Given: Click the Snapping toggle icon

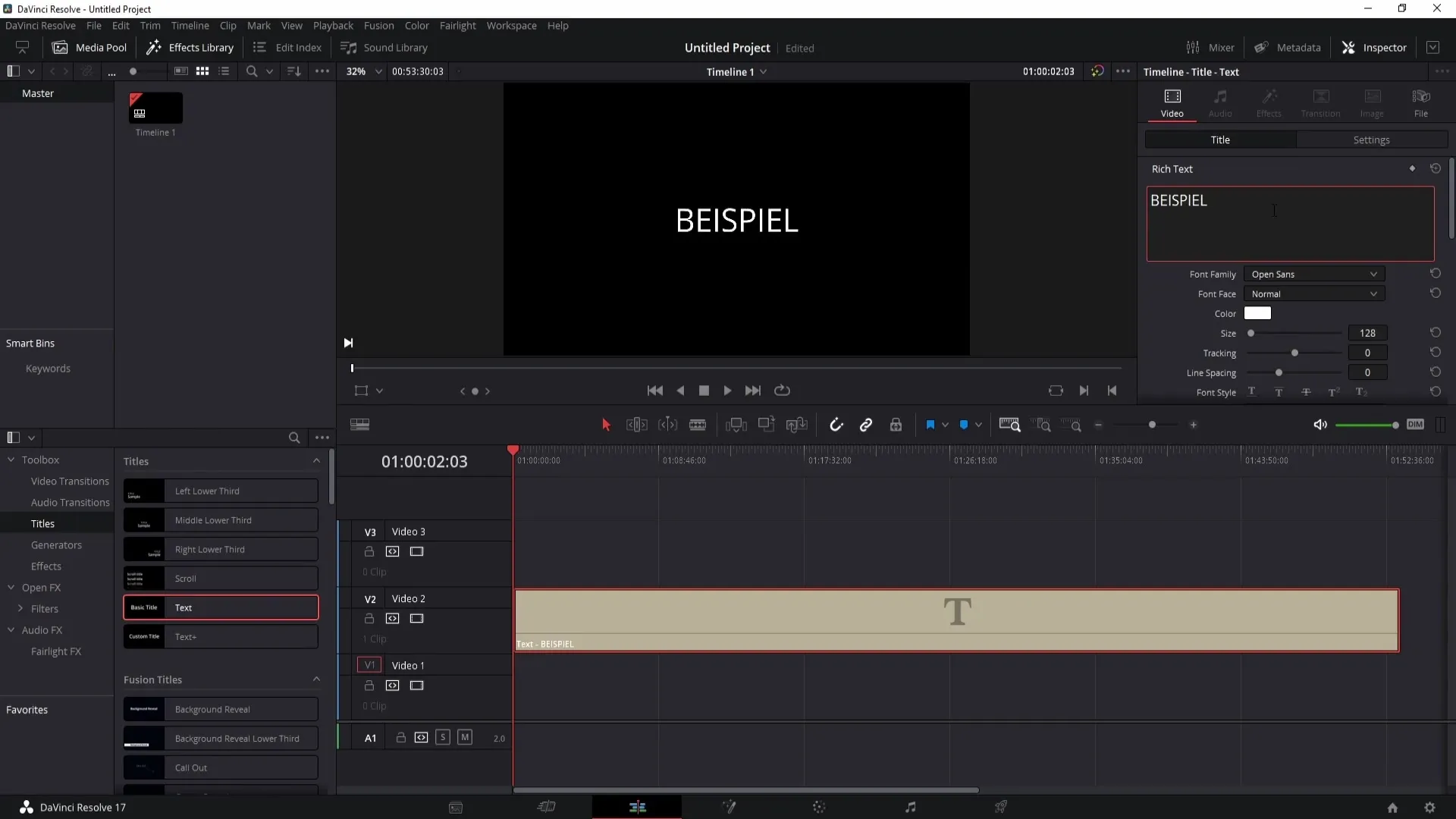Looking at the screenshot, I should pyautogui.click(x=837, y=424).
